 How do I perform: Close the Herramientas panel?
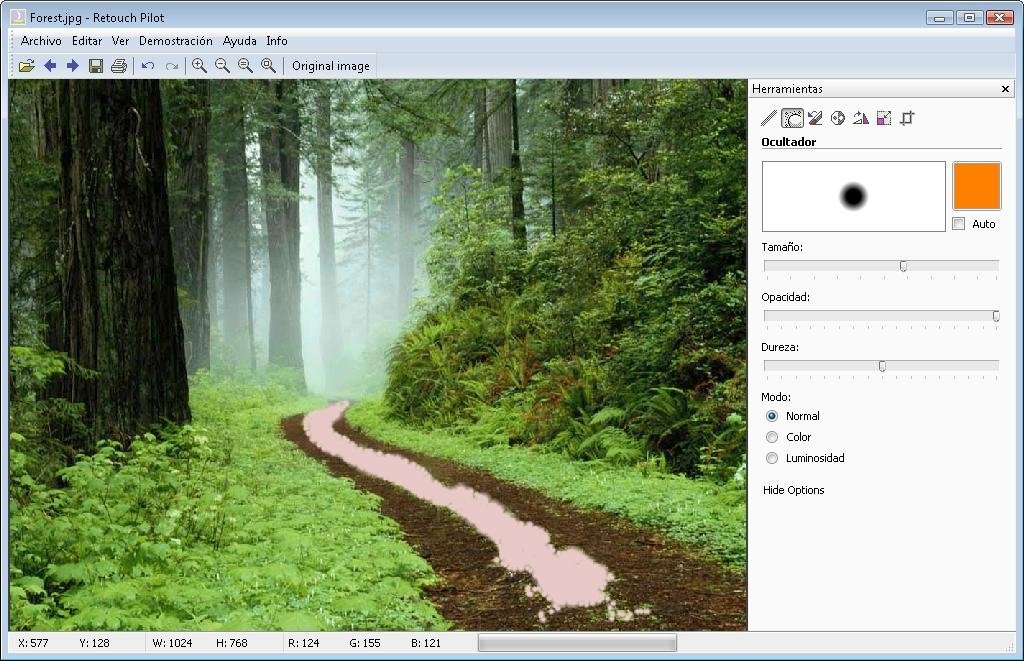pos(1006,89)
